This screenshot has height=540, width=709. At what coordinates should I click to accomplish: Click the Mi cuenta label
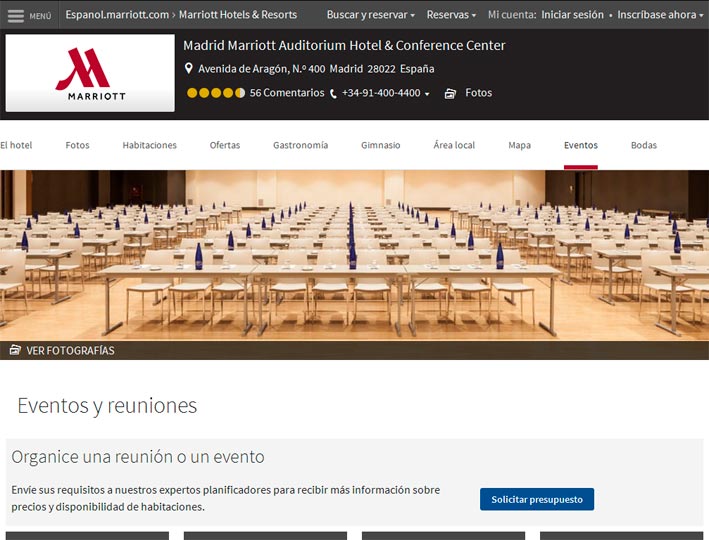tap(512, 15)
